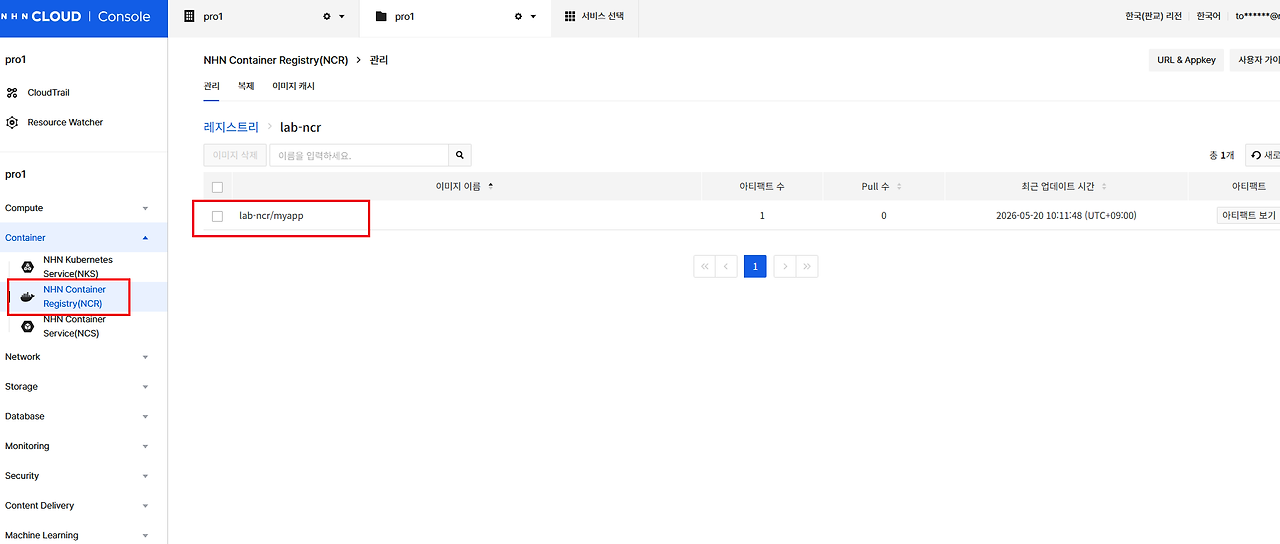The image size is (1280, 544).
Task: Open organization pro1 settings gear
Action: coord(326,17)
